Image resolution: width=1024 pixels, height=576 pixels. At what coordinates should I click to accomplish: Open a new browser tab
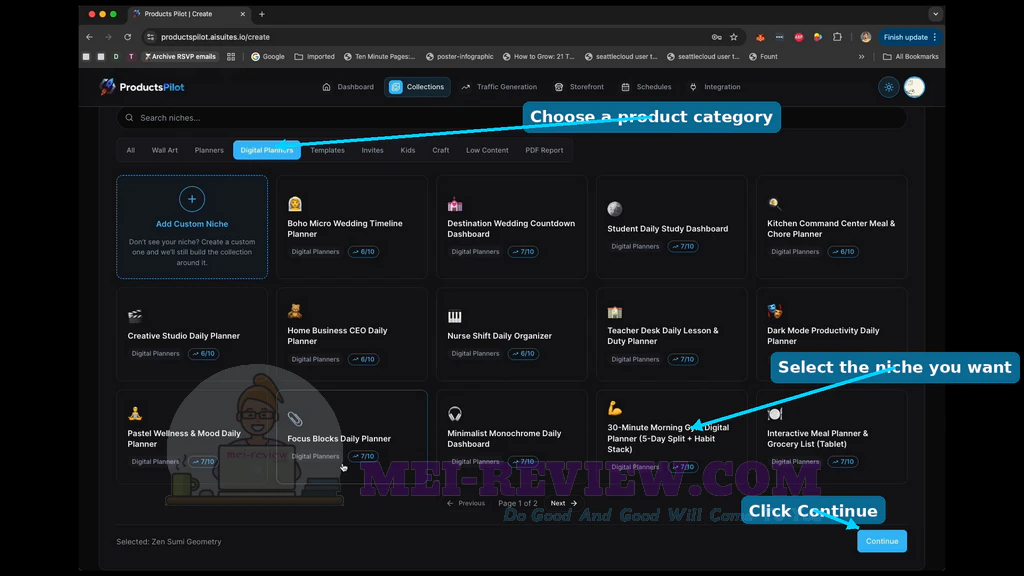click(x=262, y=14)
